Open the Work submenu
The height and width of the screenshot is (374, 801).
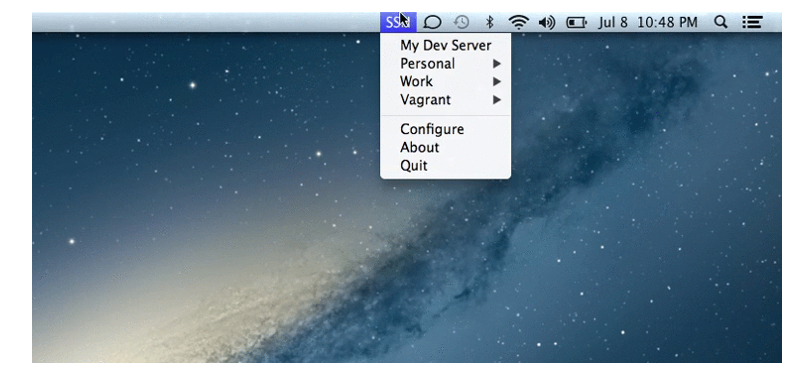pos(445,82)
